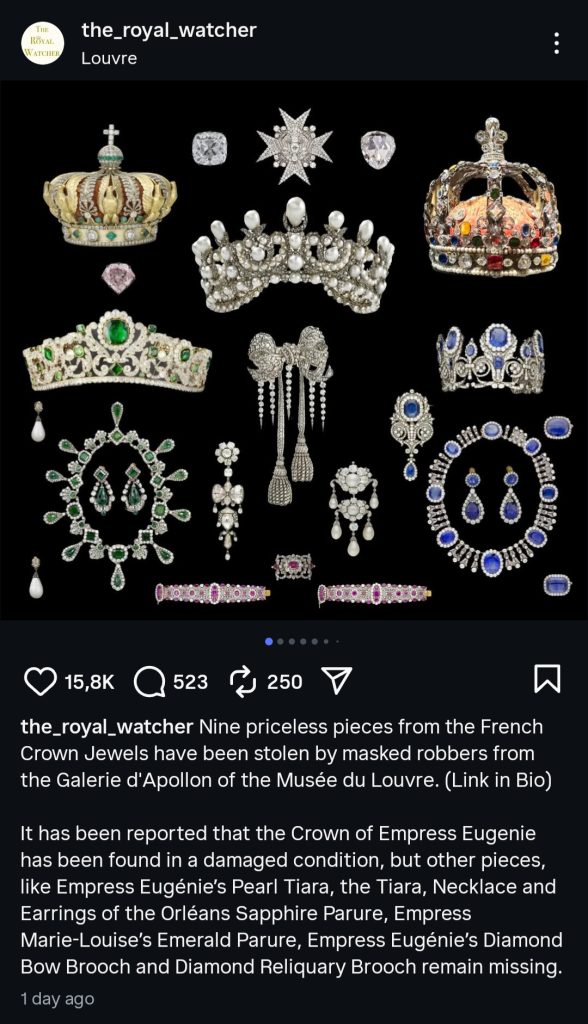Tap the_royal_watcher name in caption
Screen dimensions: 588x1024
[106, 727]
